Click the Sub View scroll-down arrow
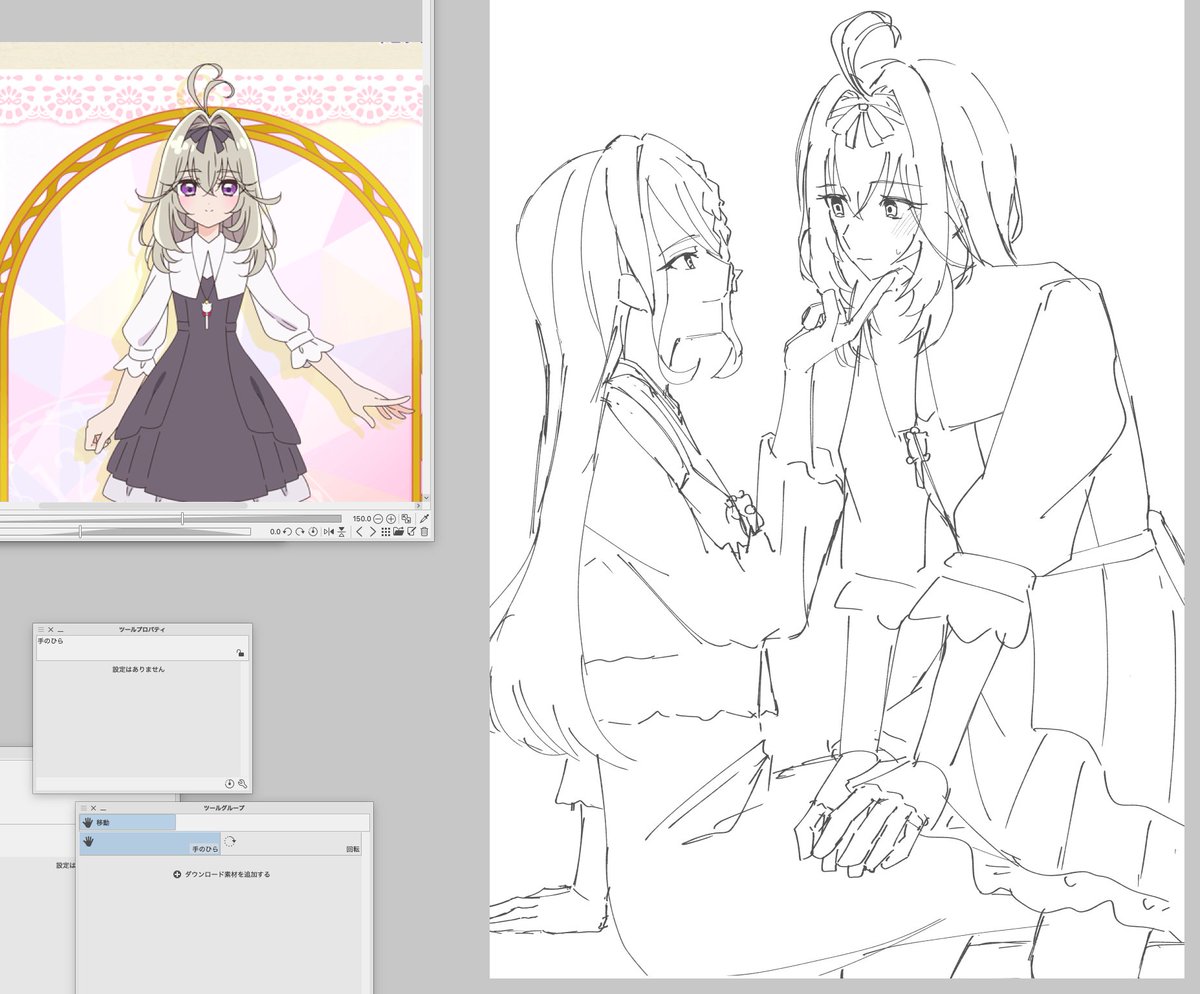The width and height of the screenshot is (1200, 994). [x=428, y=497]
